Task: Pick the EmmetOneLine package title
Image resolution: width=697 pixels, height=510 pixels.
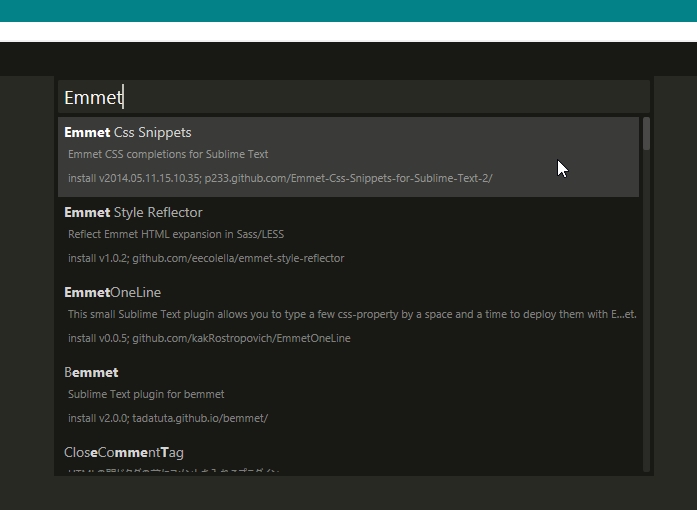Action: [x=112, y=292]
